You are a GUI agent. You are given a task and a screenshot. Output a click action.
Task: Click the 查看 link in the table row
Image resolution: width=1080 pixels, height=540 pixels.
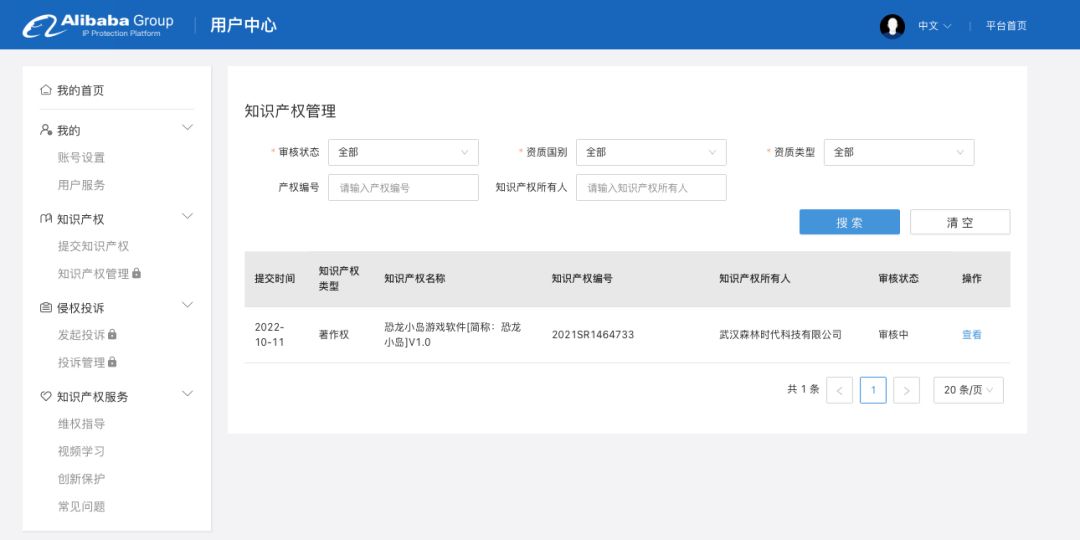(x=972, y=335)
